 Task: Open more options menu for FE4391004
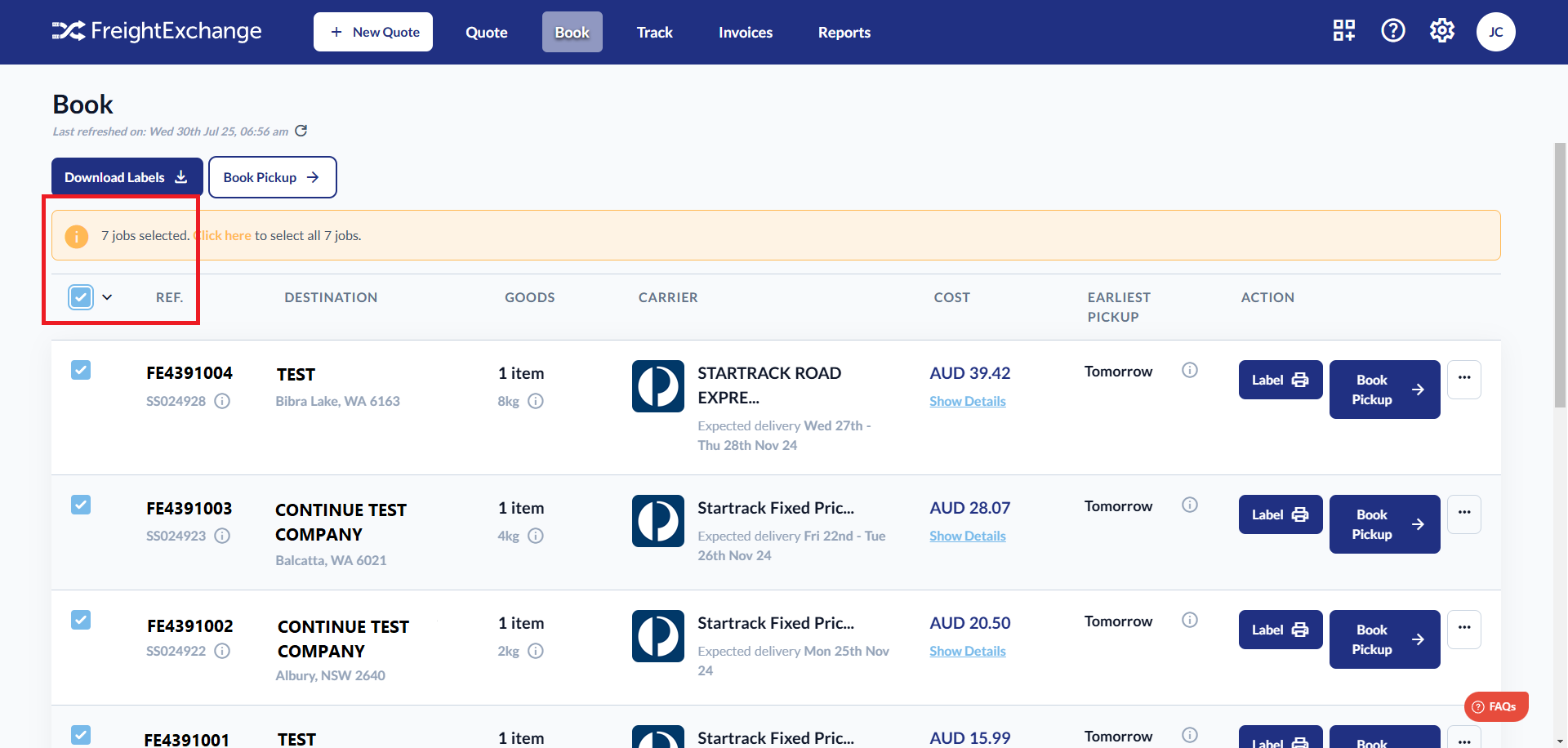click(1464, 380)
